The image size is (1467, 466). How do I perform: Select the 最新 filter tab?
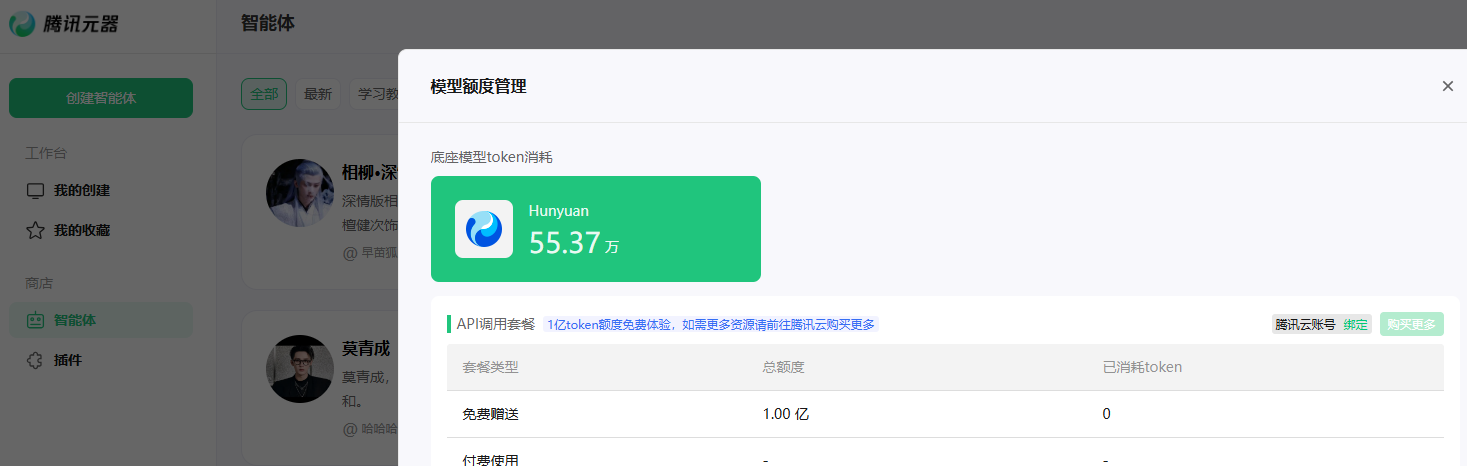318,94
